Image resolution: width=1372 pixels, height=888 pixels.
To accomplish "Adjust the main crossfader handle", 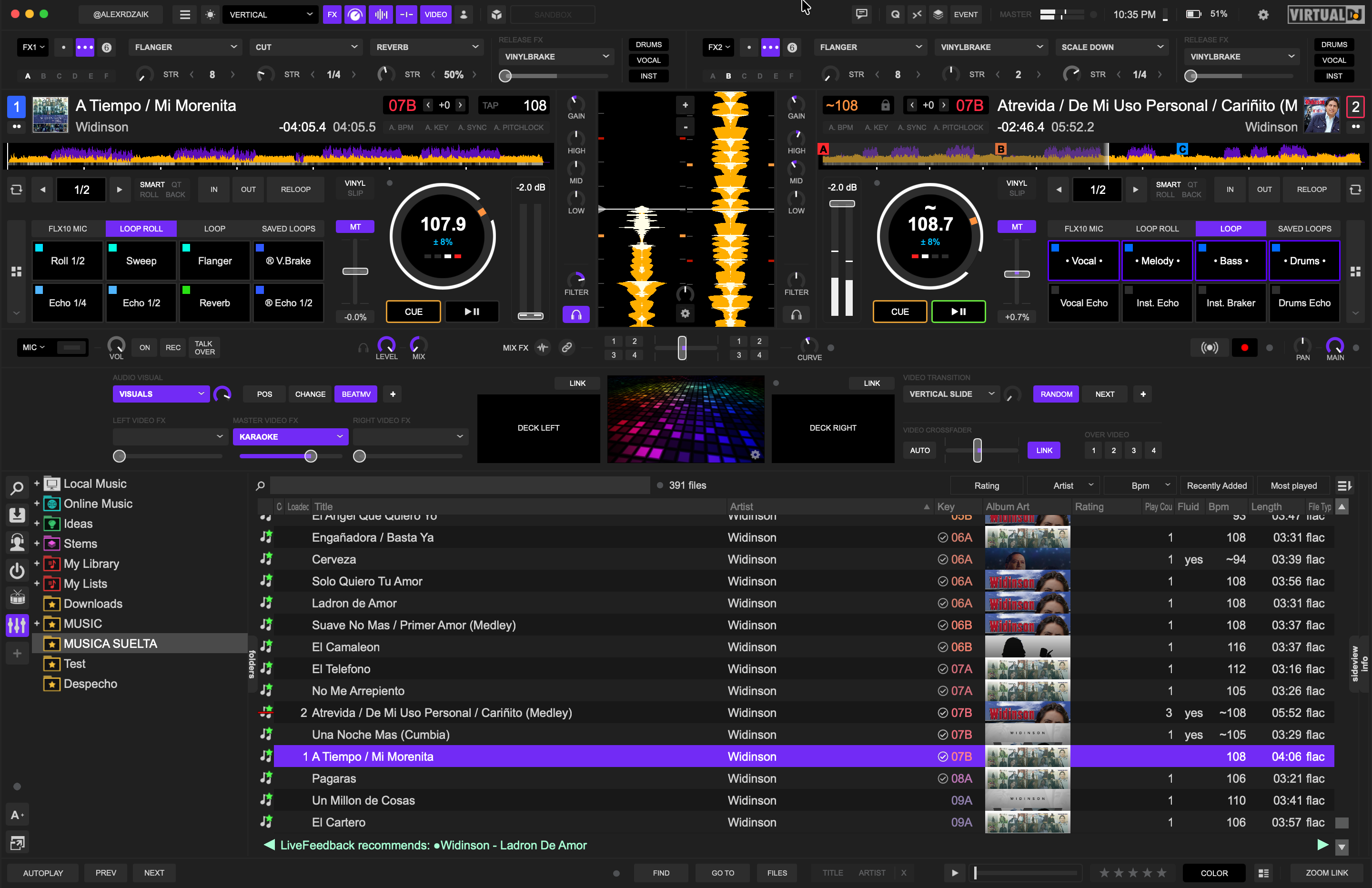I will click(682, 348).
